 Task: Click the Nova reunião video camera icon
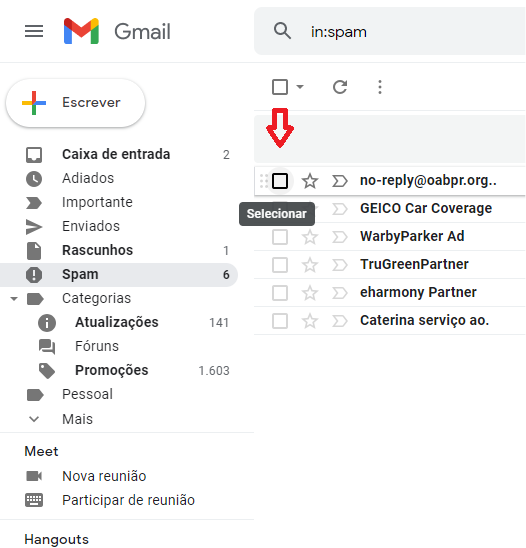34,476
